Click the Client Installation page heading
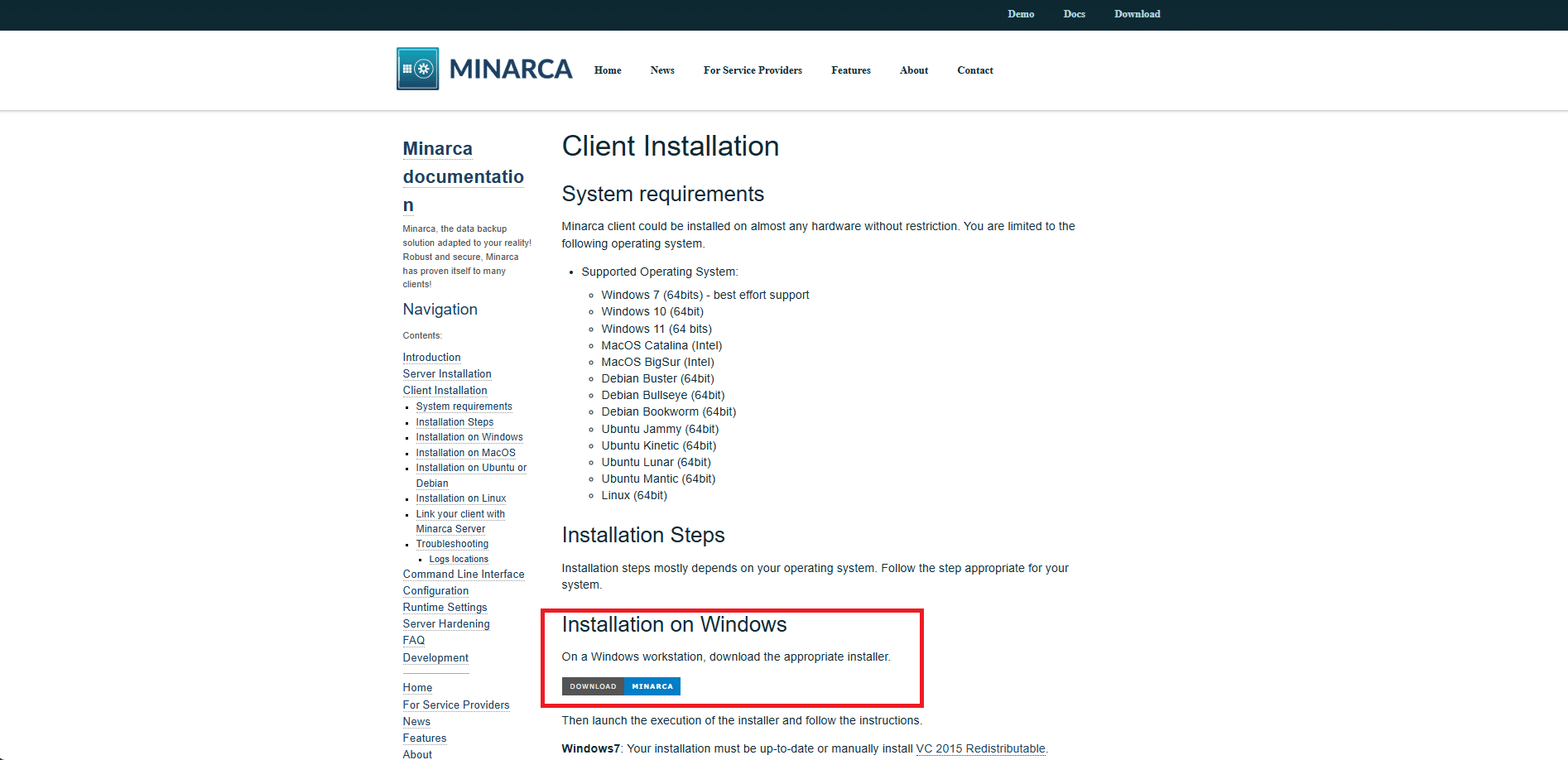1568x760 pixels. tap(671, 147)
